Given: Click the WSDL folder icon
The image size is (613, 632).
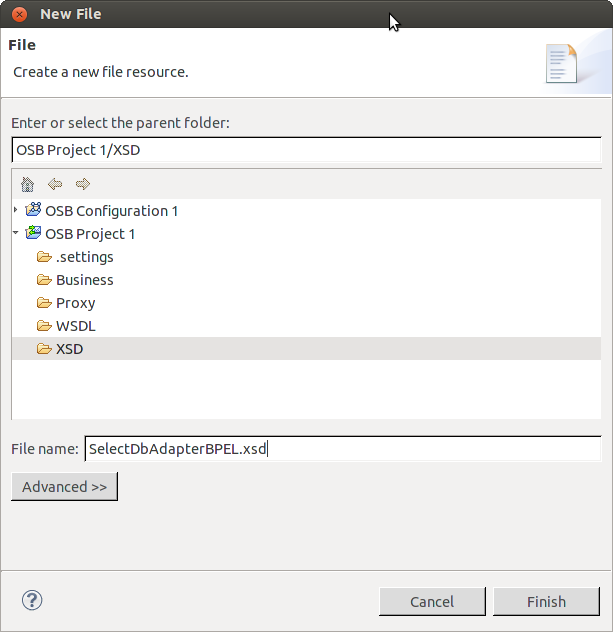Looking at the screenshot, I should pos(44,326).
